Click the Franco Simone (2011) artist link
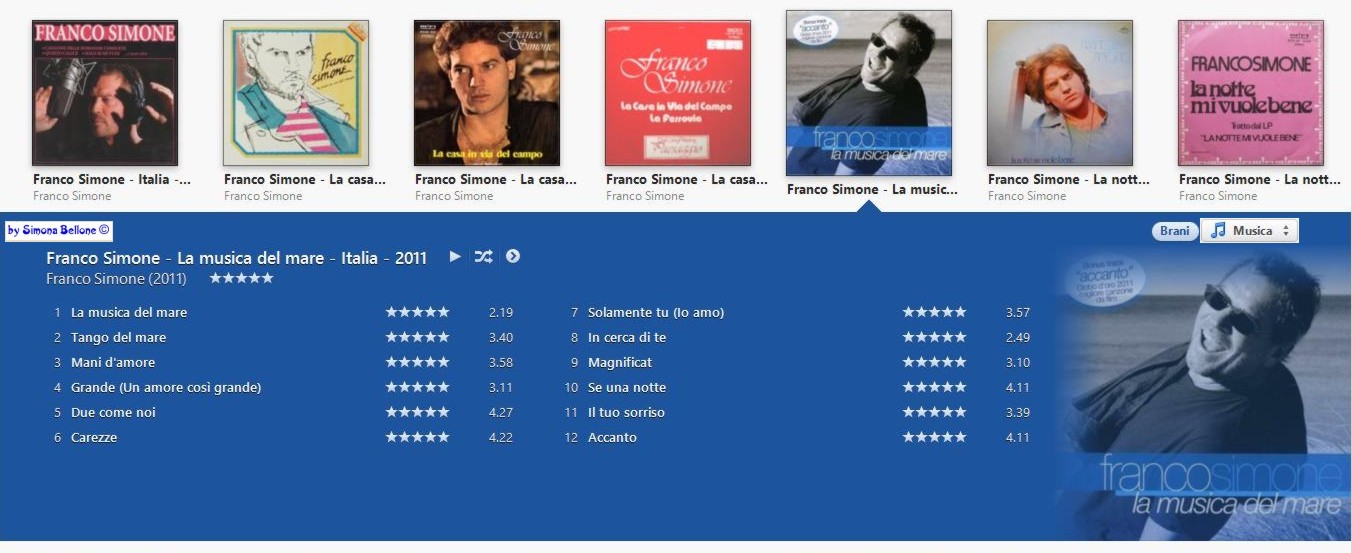This screenshot has height=553, width=1352. pos(116,279)
